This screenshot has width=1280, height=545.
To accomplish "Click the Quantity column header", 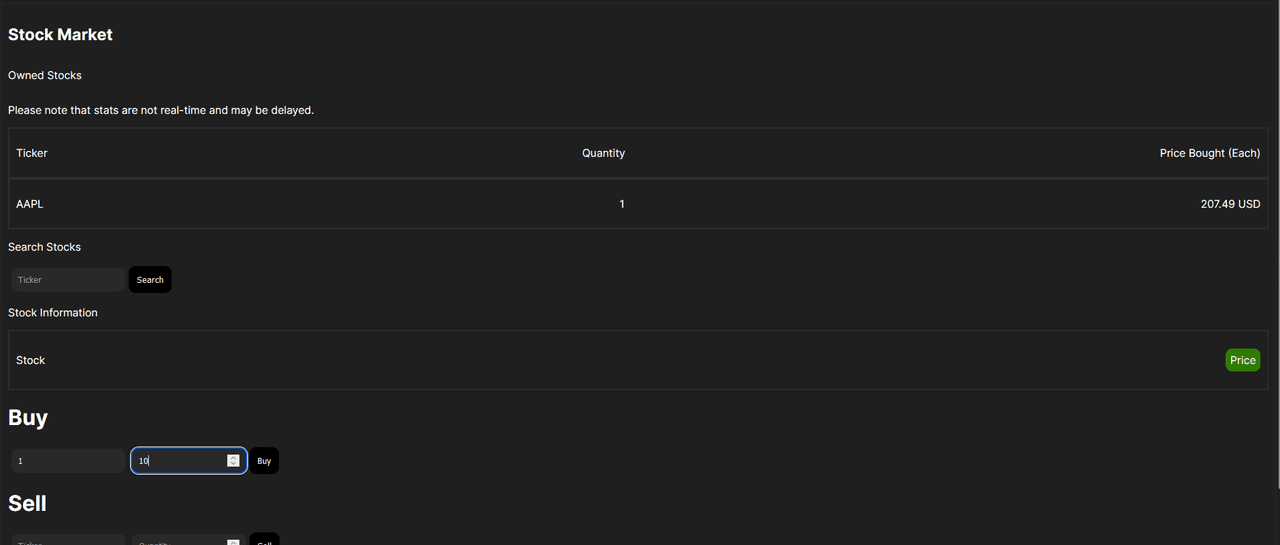I will tap(603, 153).
